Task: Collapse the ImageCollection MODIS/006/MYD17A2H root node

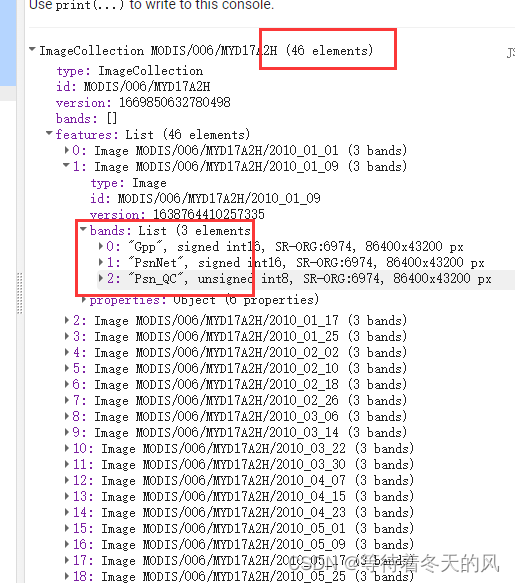Action: [33, 49]
